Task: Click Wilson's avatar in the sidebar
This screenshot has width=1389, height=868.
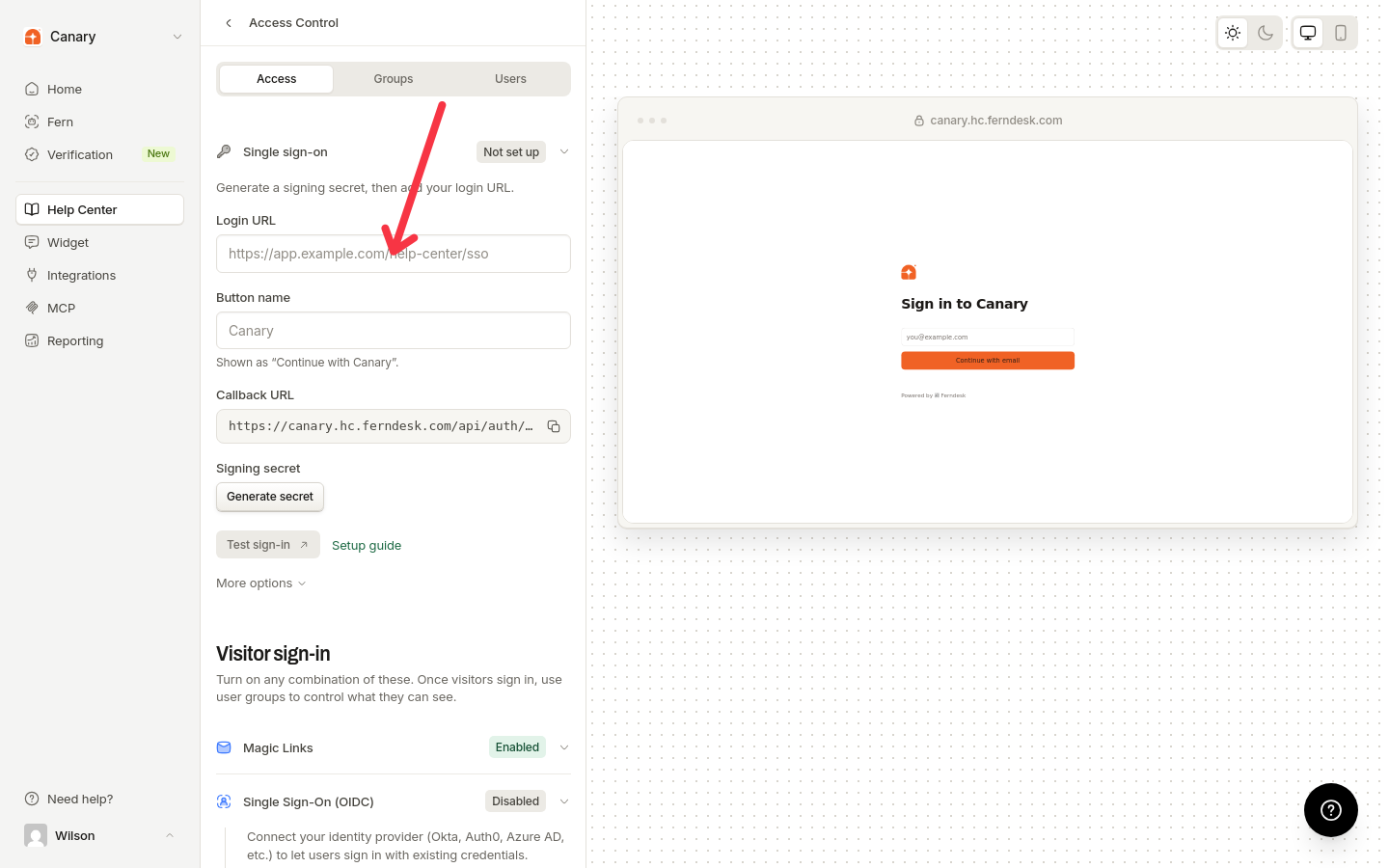Action: [36, 835]
